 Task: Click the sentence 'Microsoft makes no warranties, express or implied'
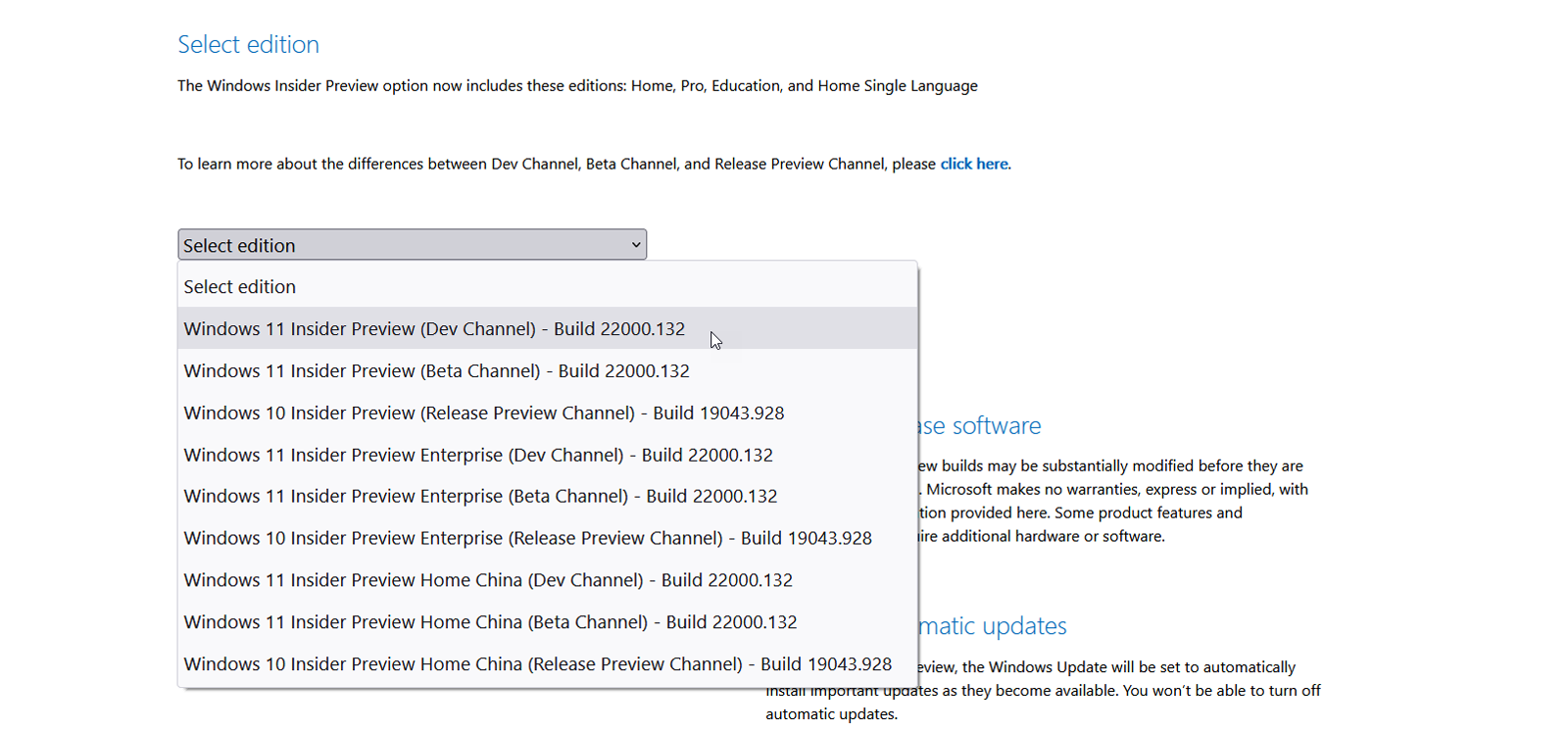tap(1101, 489)
